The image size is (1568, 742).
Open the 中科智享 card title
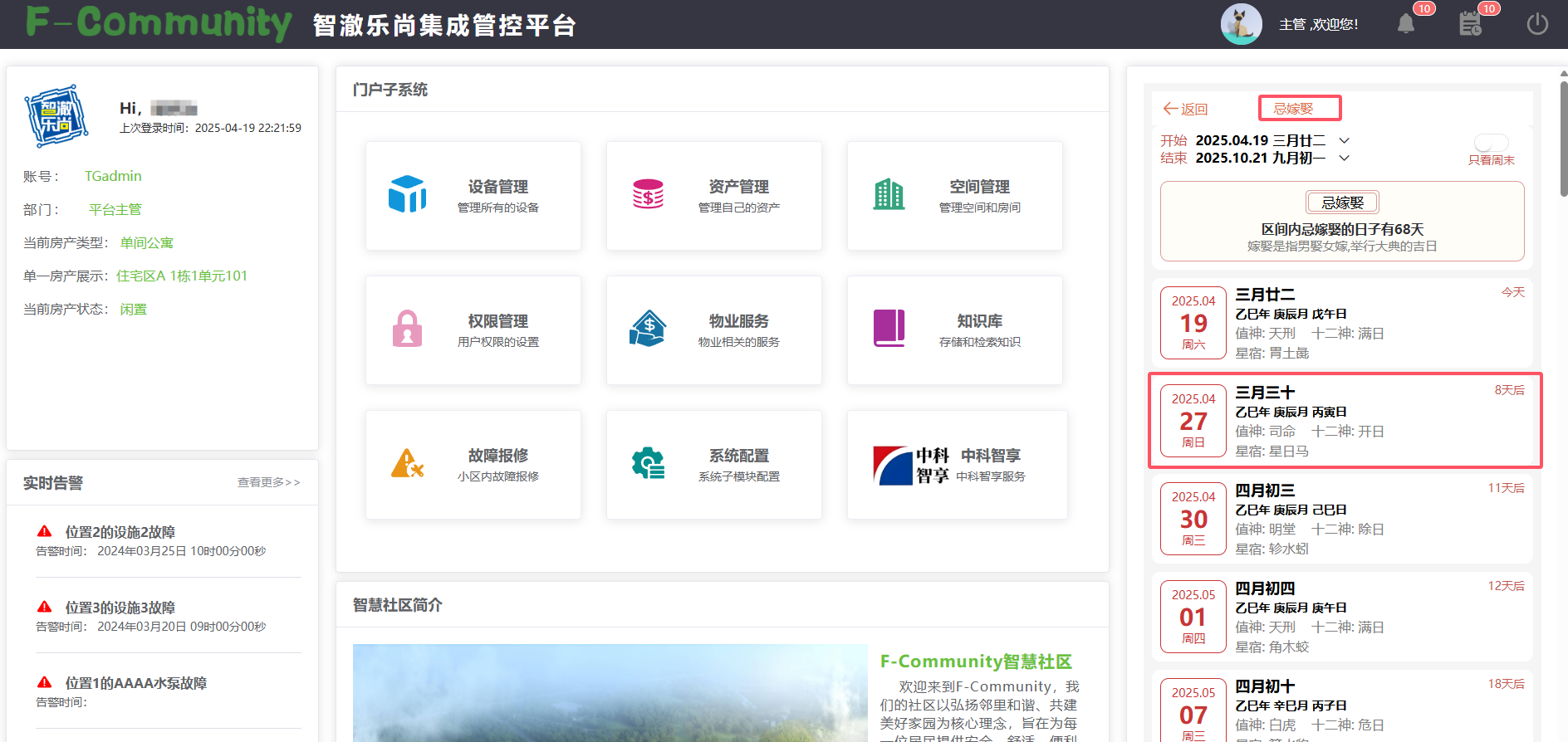tap(991, 456)
